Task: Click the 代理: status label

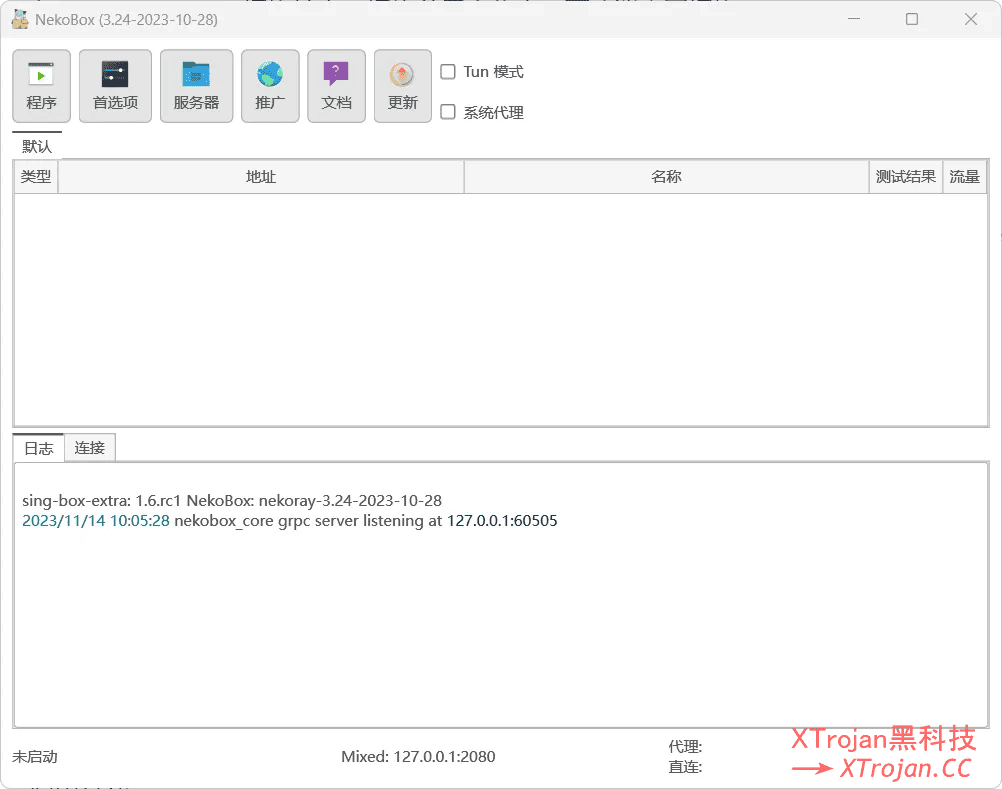Action: (x=685, y=746)
